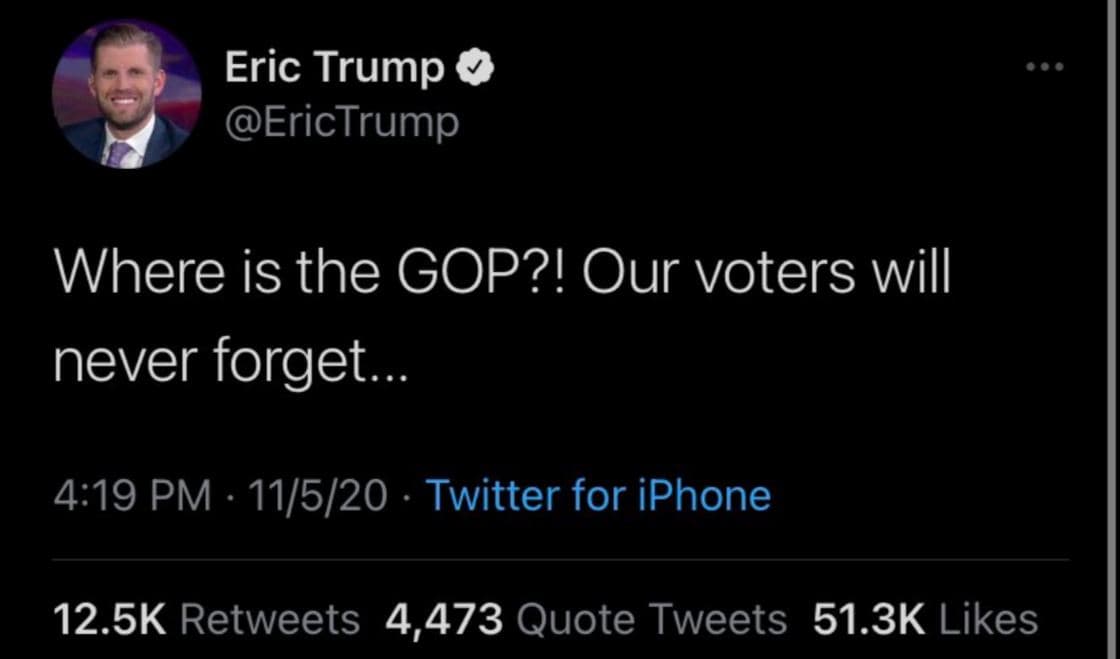
Task: Open the three-dot more options menu
Action: point(1046,68)
